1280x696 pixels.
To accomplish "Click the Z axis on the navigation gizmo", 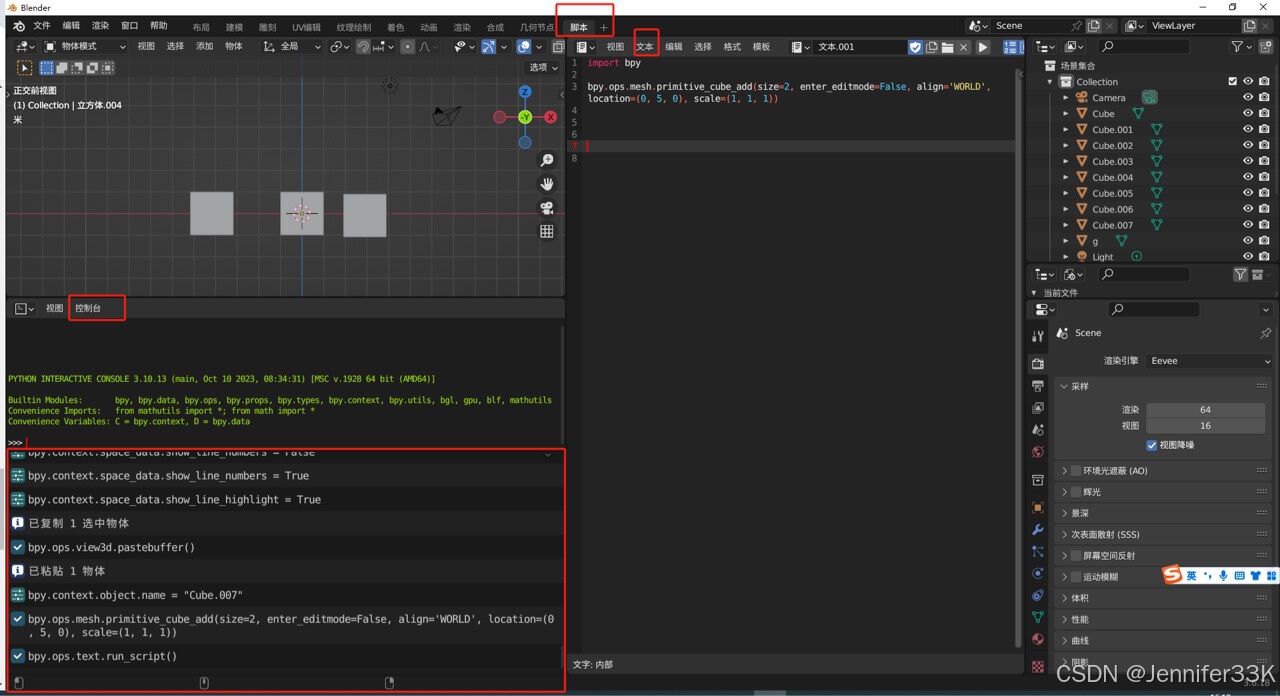I will (525, 92).
